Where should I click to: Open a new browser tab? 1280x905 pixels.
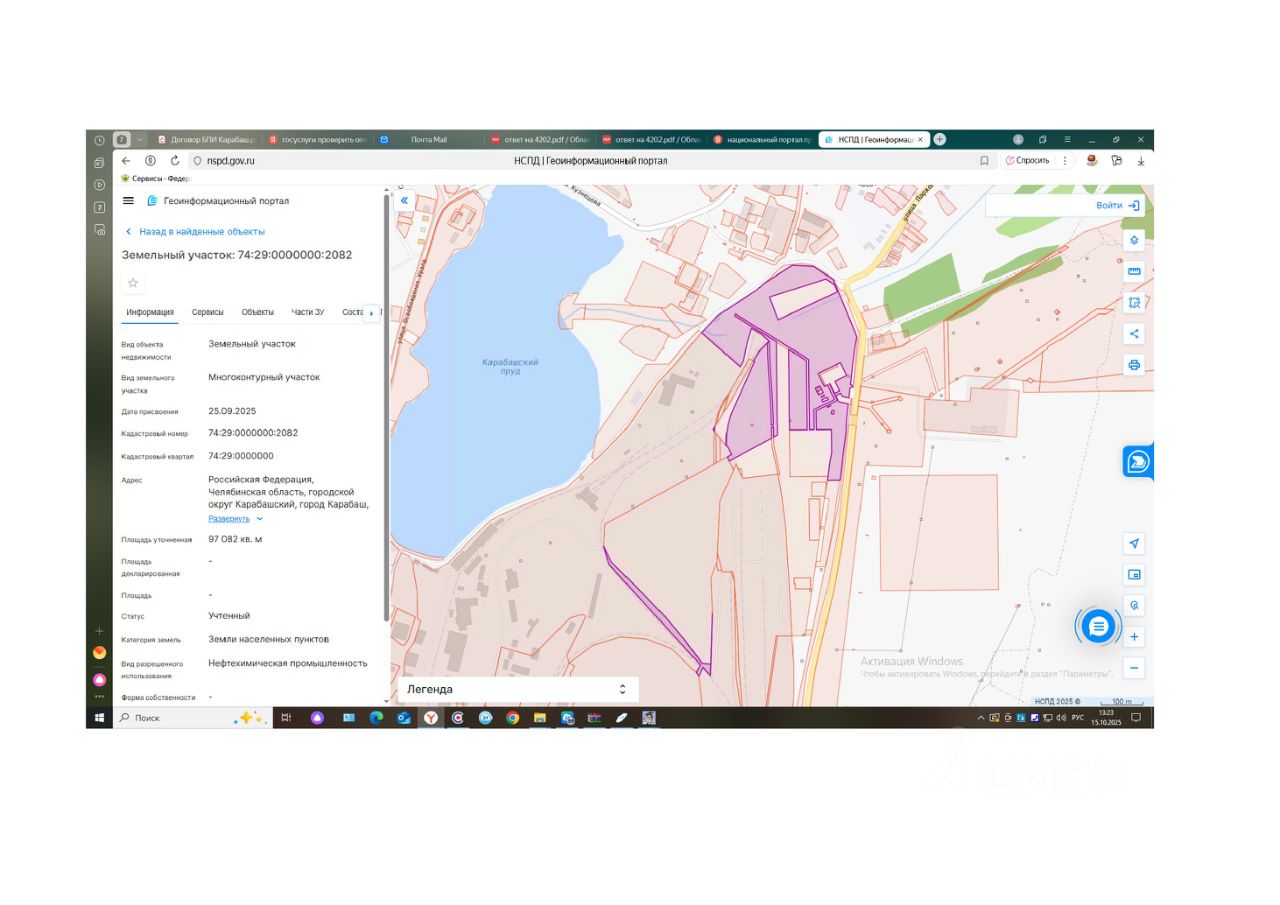coord(939,139)
